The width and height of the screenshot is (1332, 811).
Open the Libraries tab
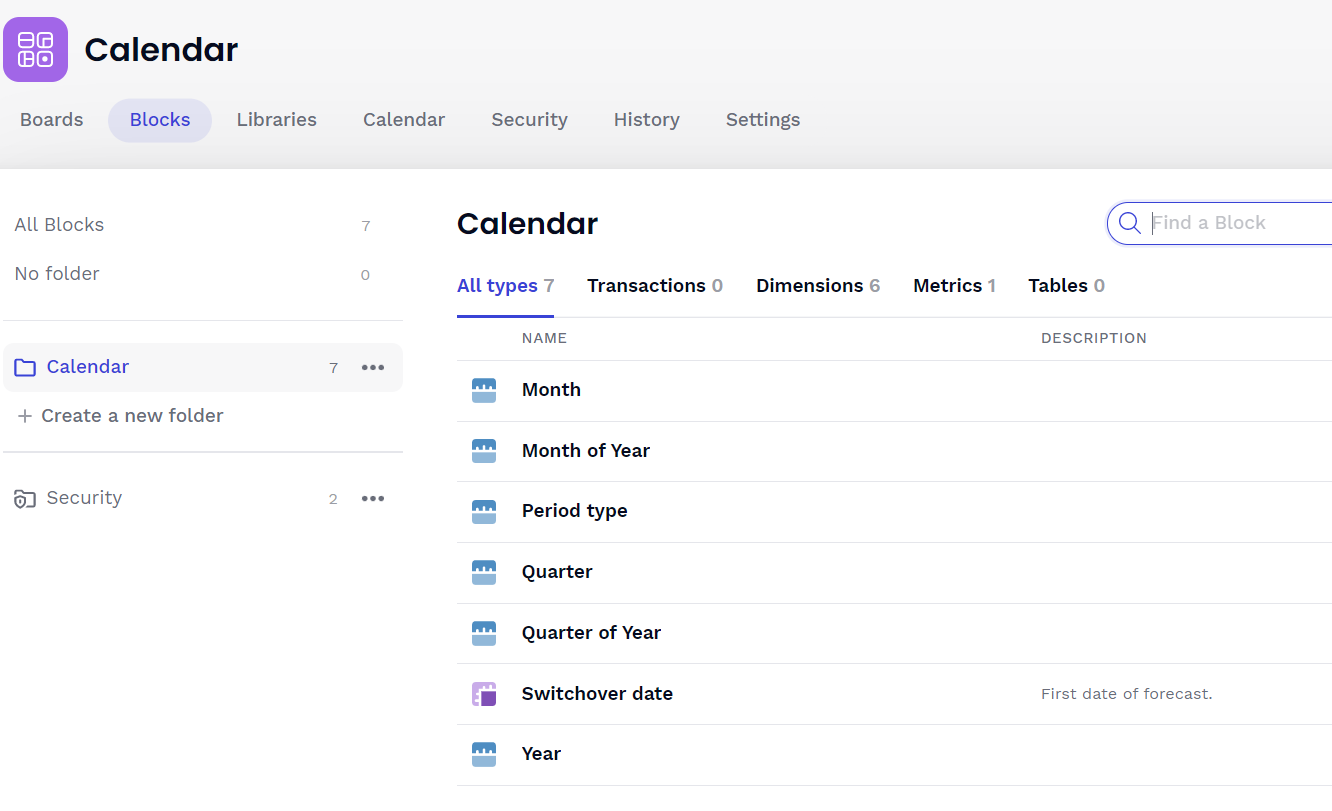[277, 120]
